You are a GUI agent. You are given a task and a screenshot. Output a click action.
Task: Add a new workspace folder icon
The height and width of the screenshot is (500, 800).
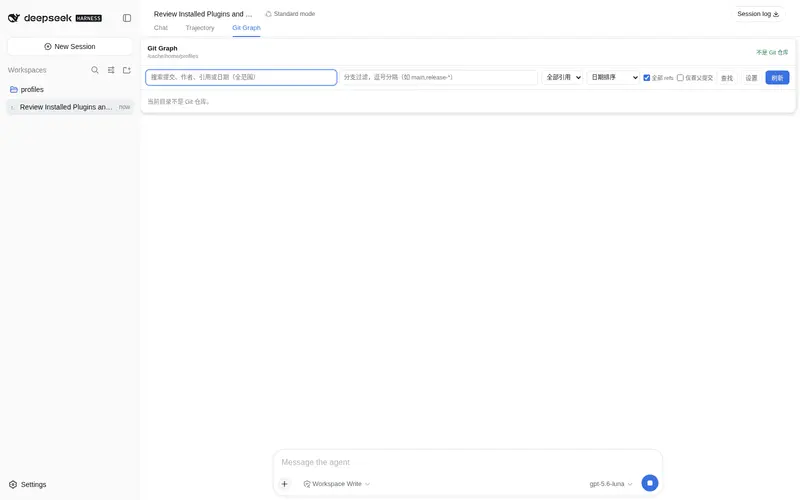coord(127,70)
